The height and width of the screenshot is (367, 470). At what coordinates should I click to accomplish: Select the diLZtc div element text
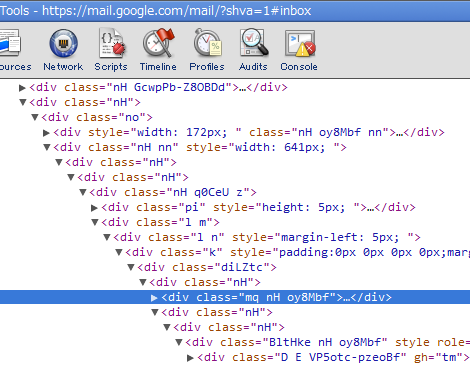coord(207,267)
